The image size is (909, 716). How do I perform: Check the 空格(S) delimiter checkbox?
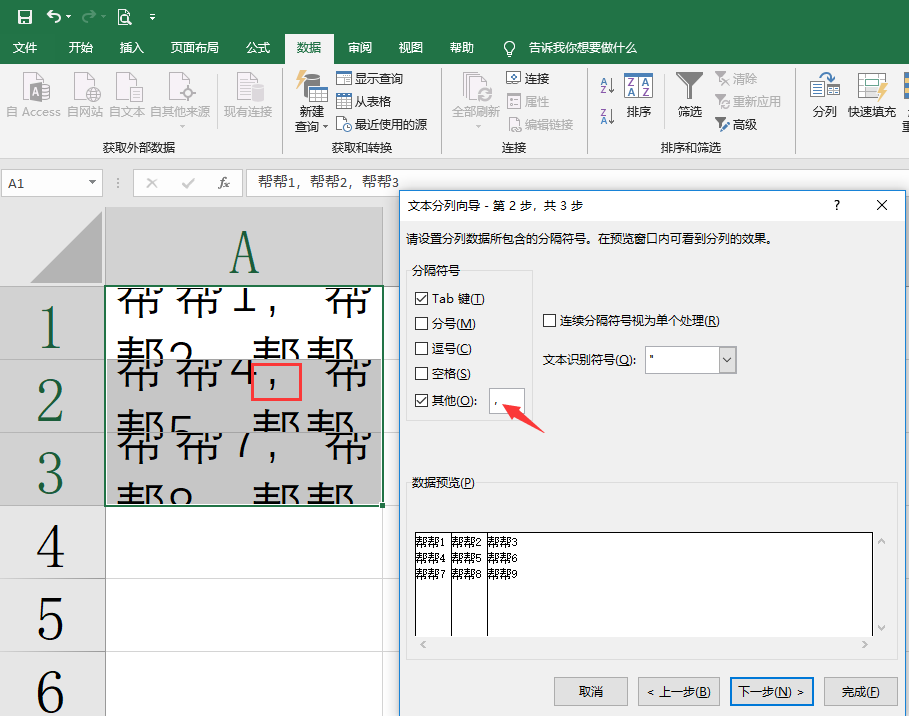point(421,374)
